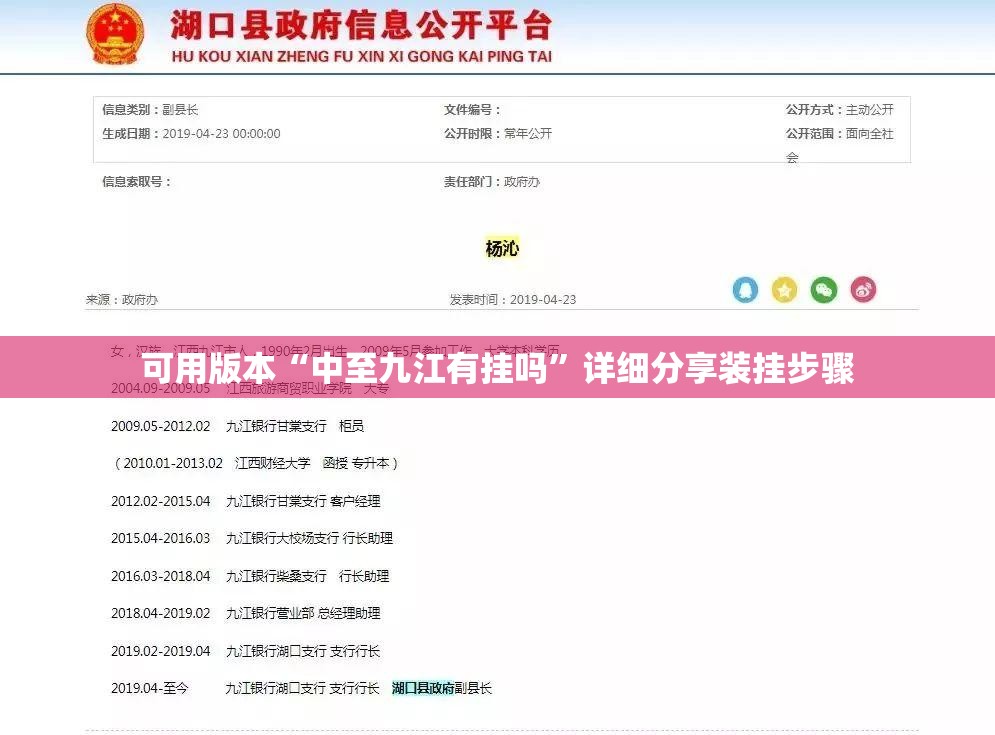Image resolution: width=995 pixels, height=735 pixels.
Task: Click row 2018.04-2019.02 营业部 总经理助理
Action: (246, 614)
